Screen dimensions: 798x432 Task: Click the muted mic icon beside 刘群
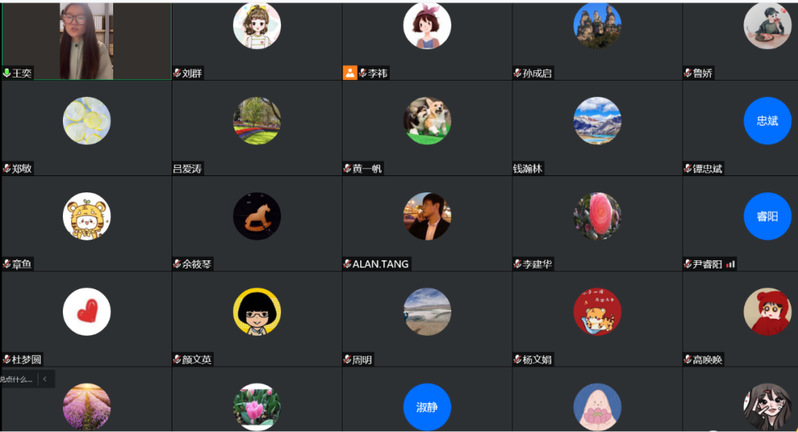pyautogui.click(x=177, y=73)
